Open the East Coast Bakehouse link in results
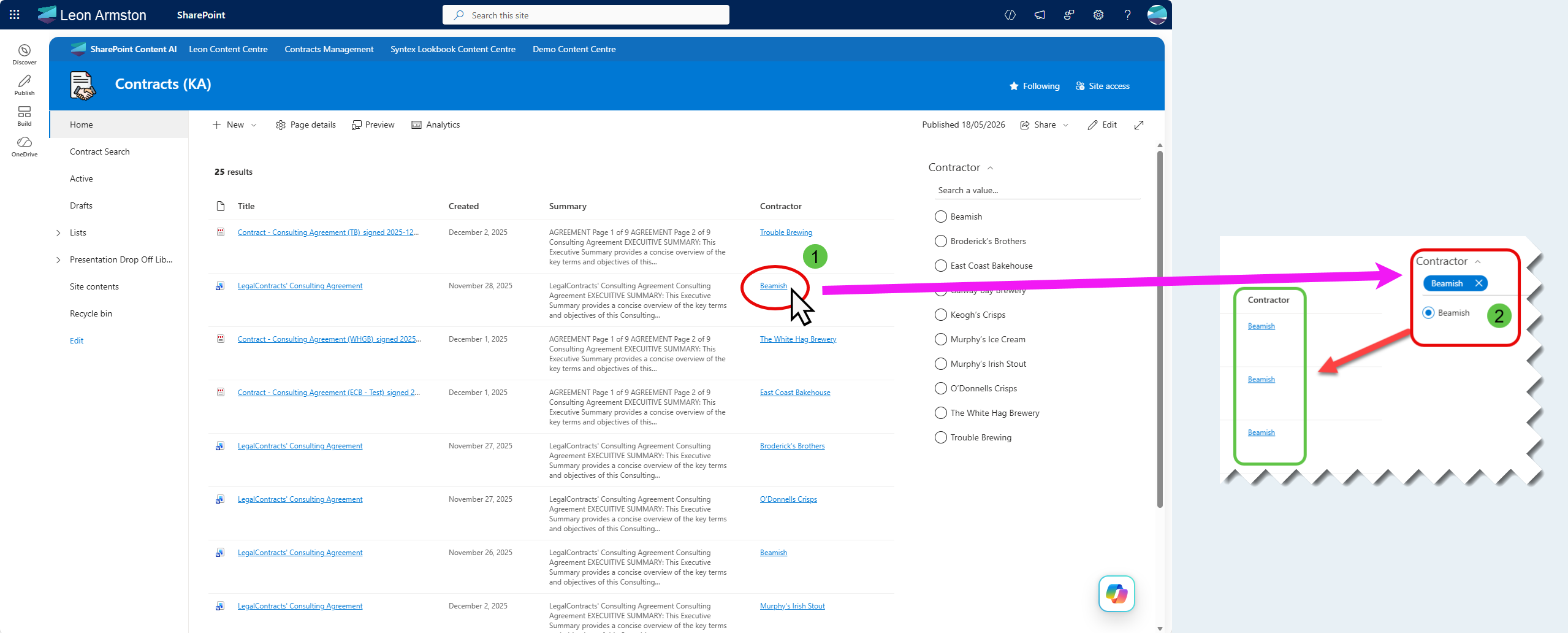This screenshot has width=1568, height=633. [795, 393]
